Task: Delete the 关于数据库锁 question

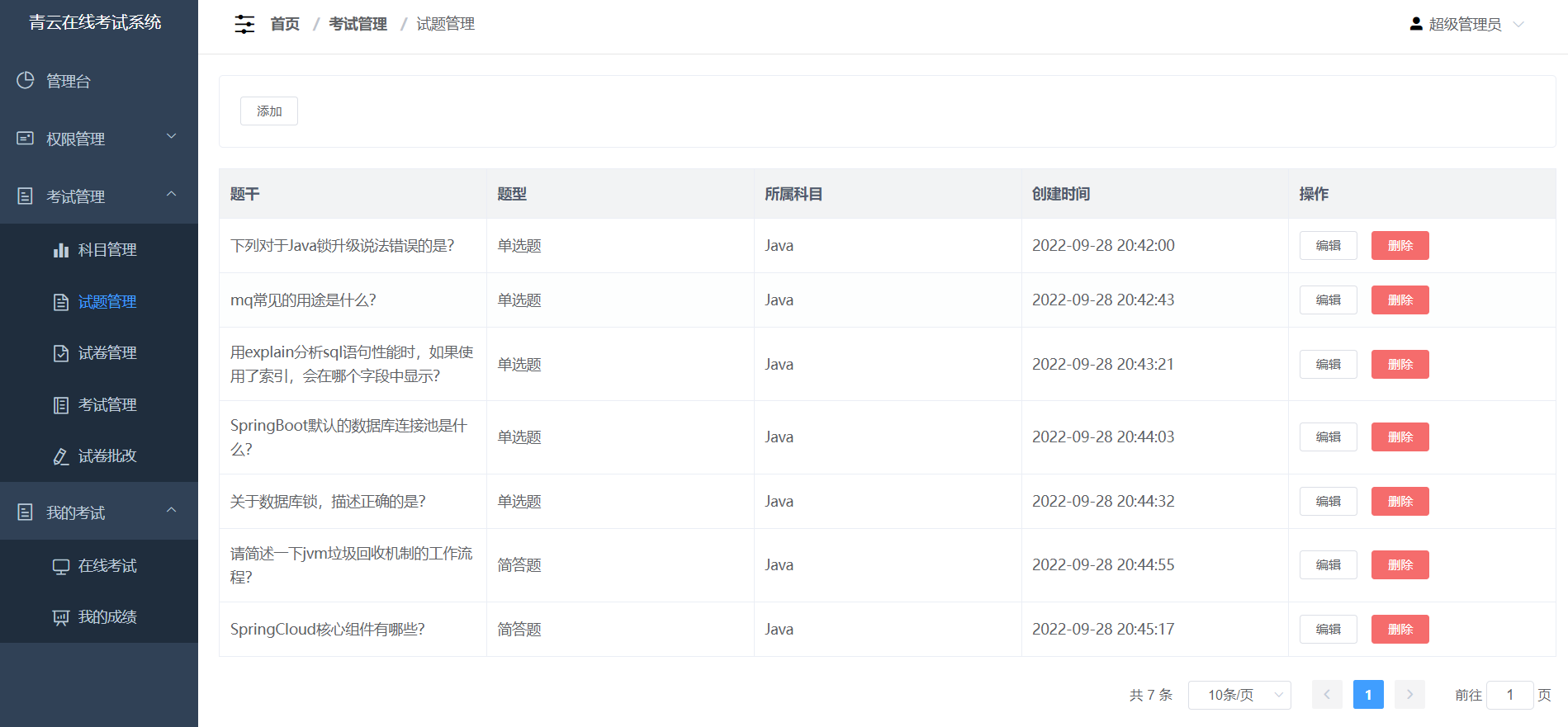Action: [x=1400, y=501]
